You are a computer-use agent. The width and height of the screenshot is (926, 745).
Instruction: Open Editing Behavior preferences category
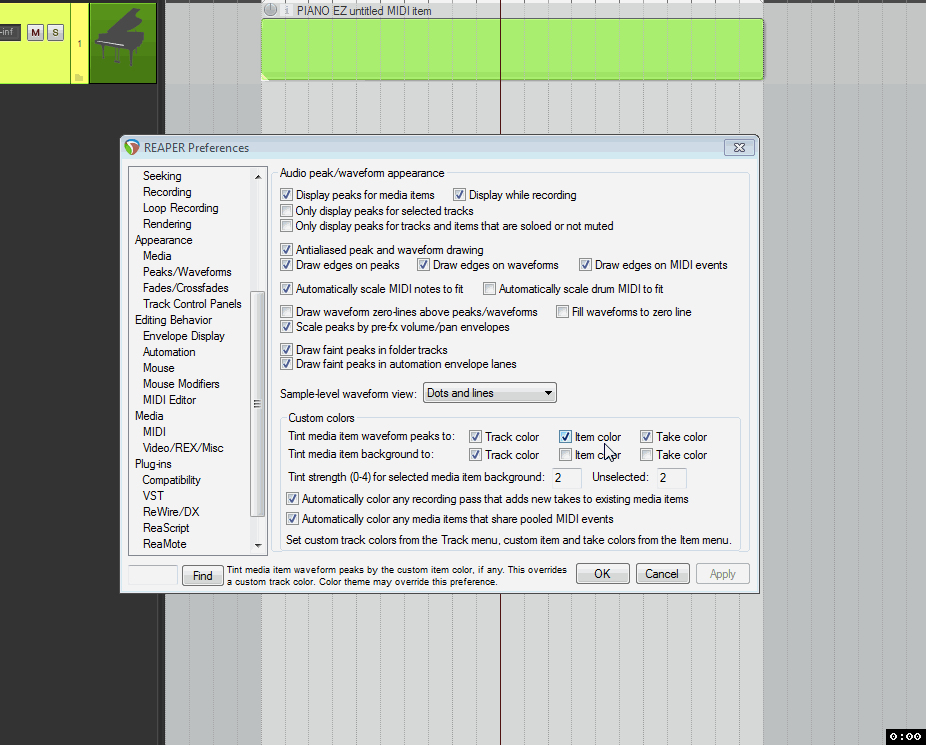pyautogui.click(x=173, y=320)
